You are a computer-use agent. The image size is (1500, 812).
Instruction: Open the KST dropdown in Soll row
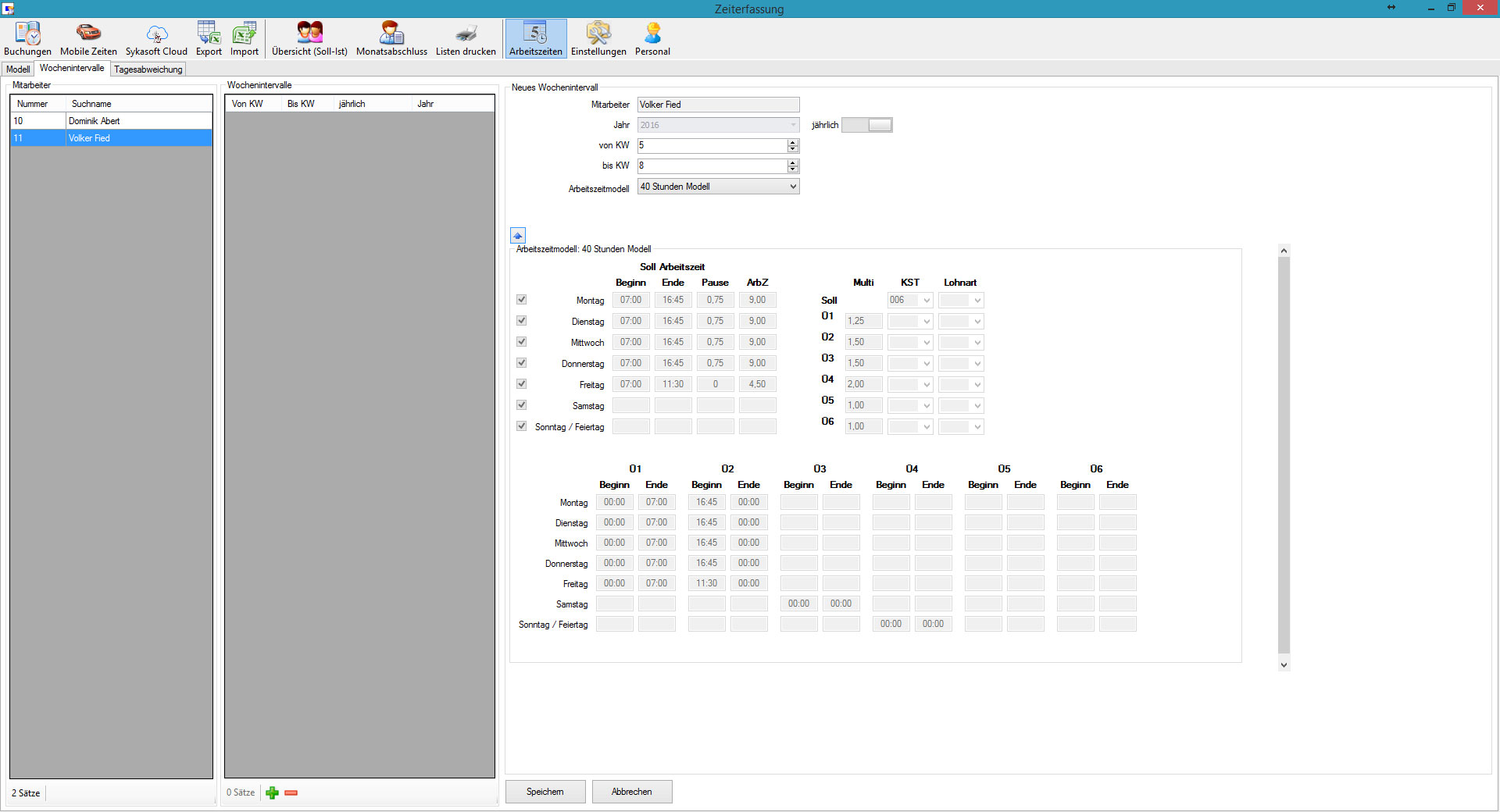(x=927, y=301)
